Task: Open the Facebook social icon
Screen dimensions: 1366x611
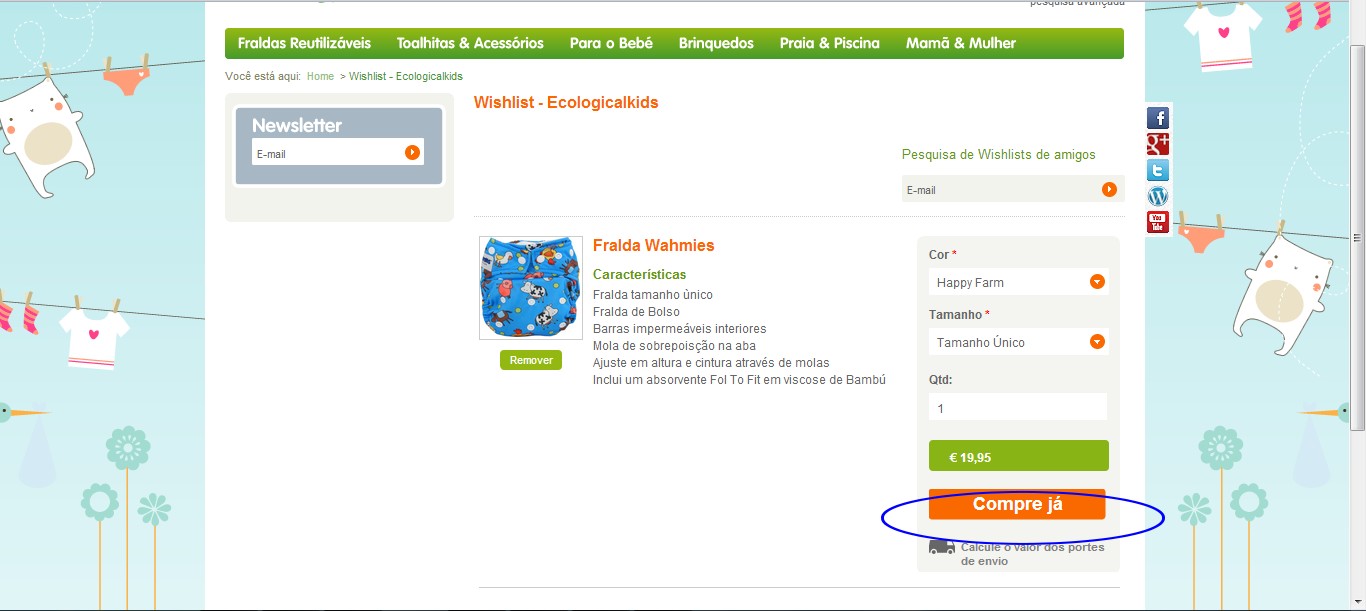Action: pos(1157,118)
